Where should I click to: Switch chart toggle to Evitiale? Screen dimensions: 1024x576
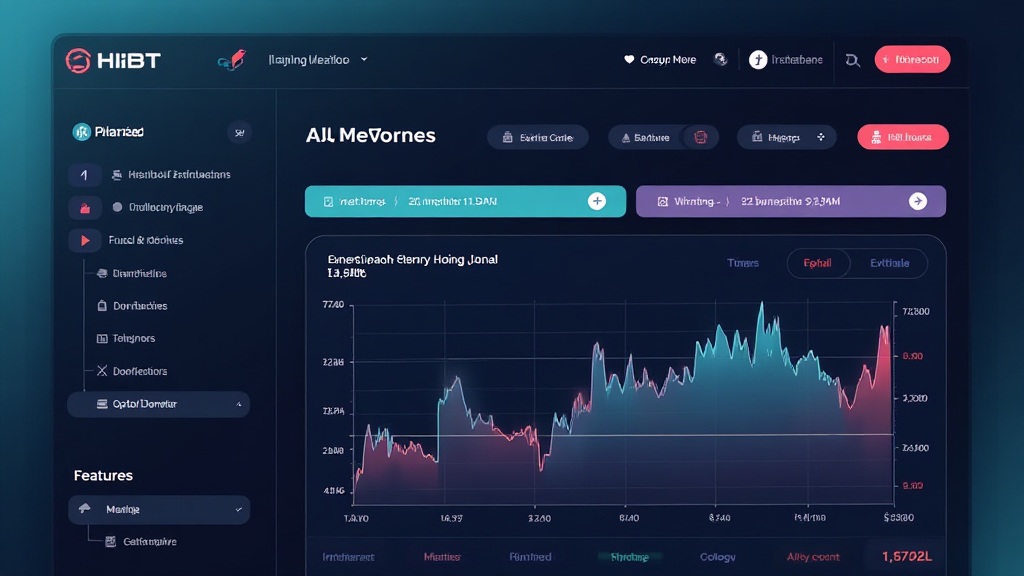click(889, 263)
